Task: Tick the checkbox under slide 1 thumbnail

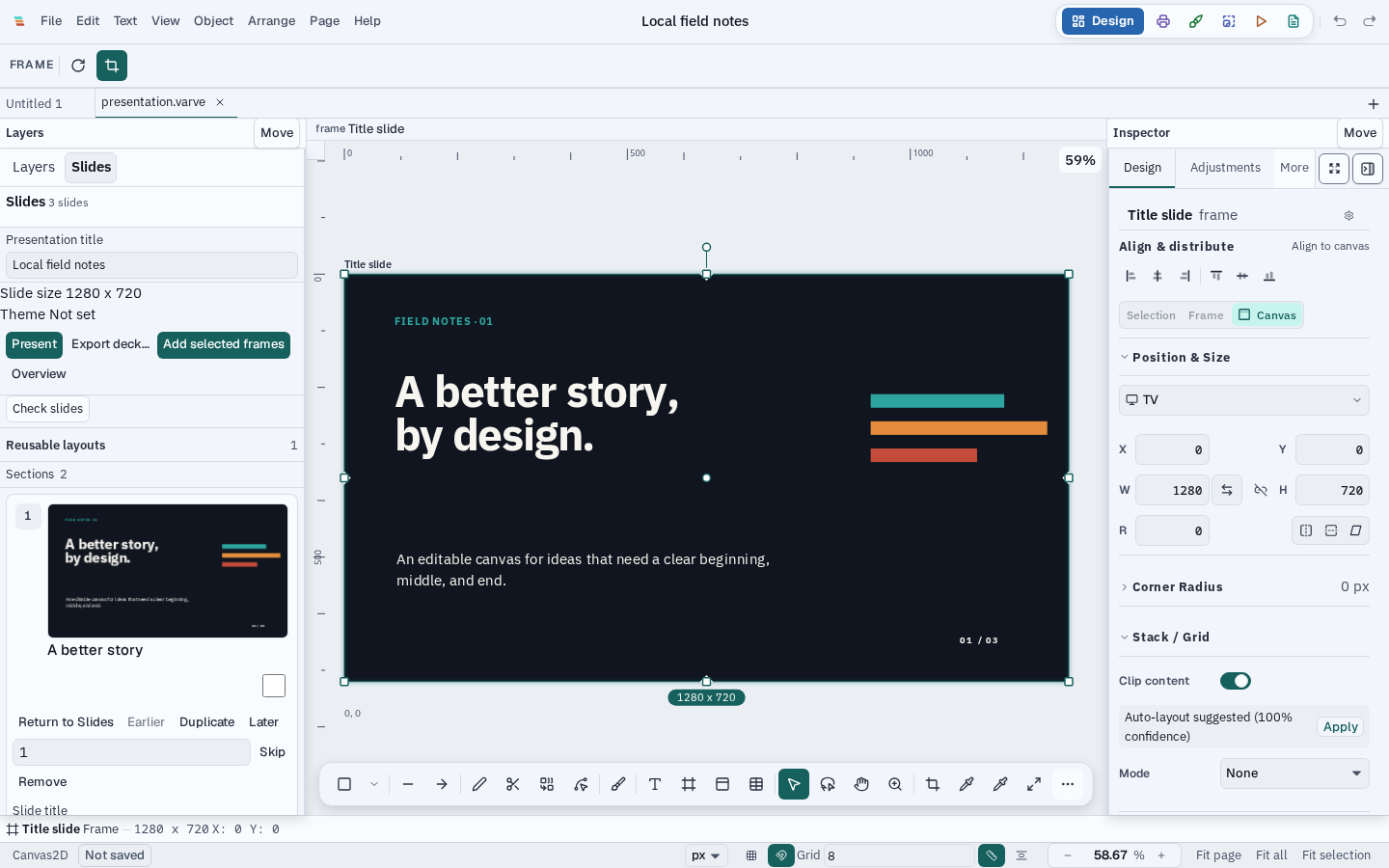Action: 274,686
